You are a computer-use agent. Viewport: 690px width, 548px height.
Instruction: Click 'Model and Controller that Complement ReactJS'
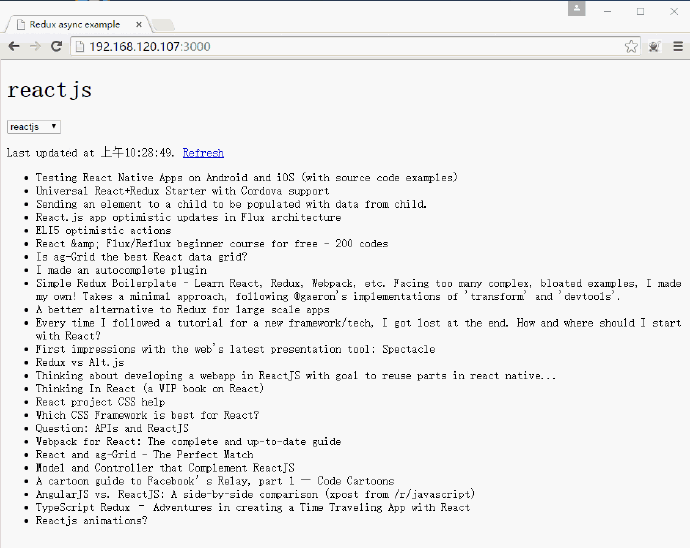click(165, 467)
